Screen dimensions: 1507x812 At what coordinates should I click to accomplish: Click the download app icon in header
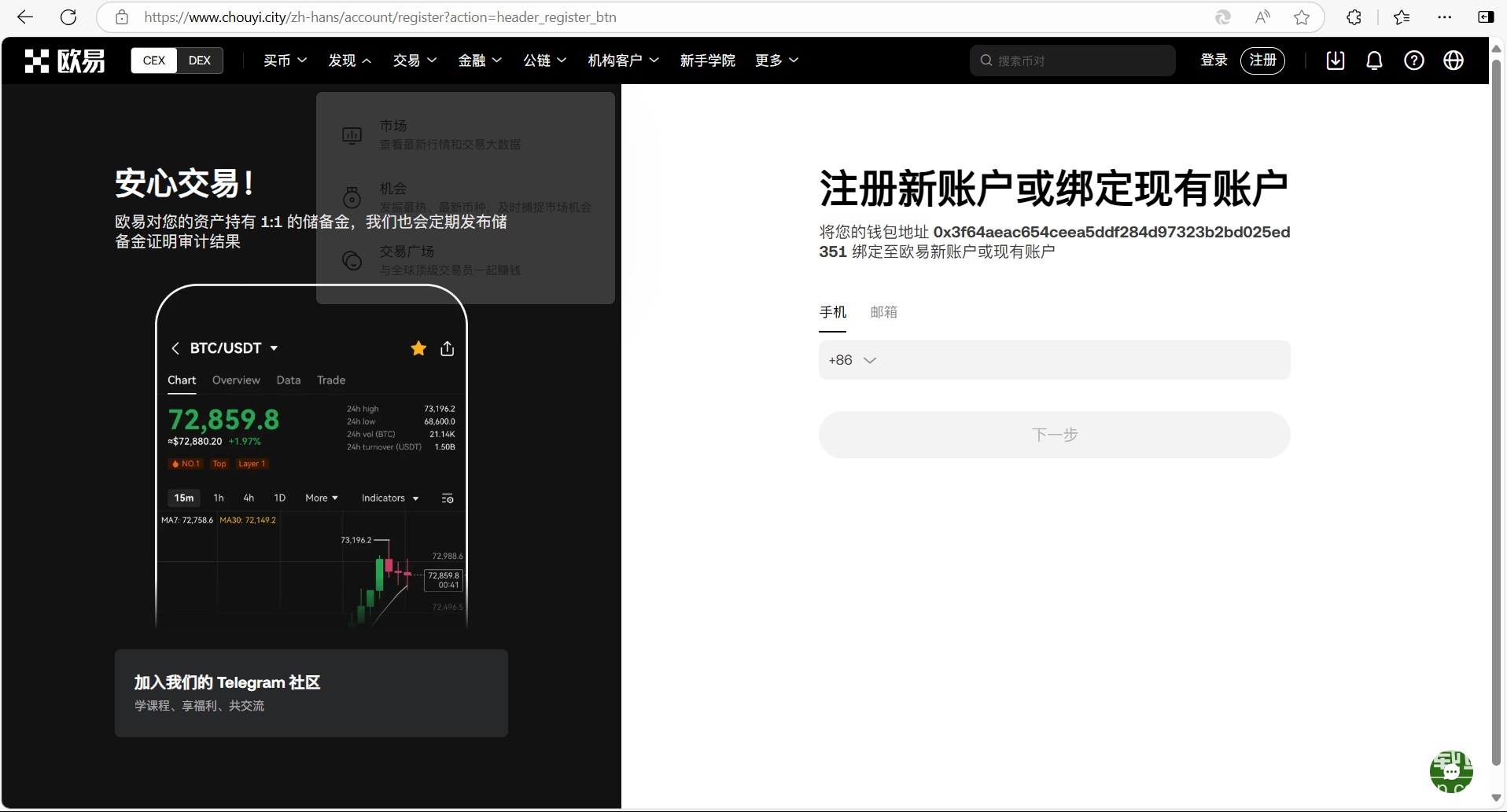point(1335,61)
